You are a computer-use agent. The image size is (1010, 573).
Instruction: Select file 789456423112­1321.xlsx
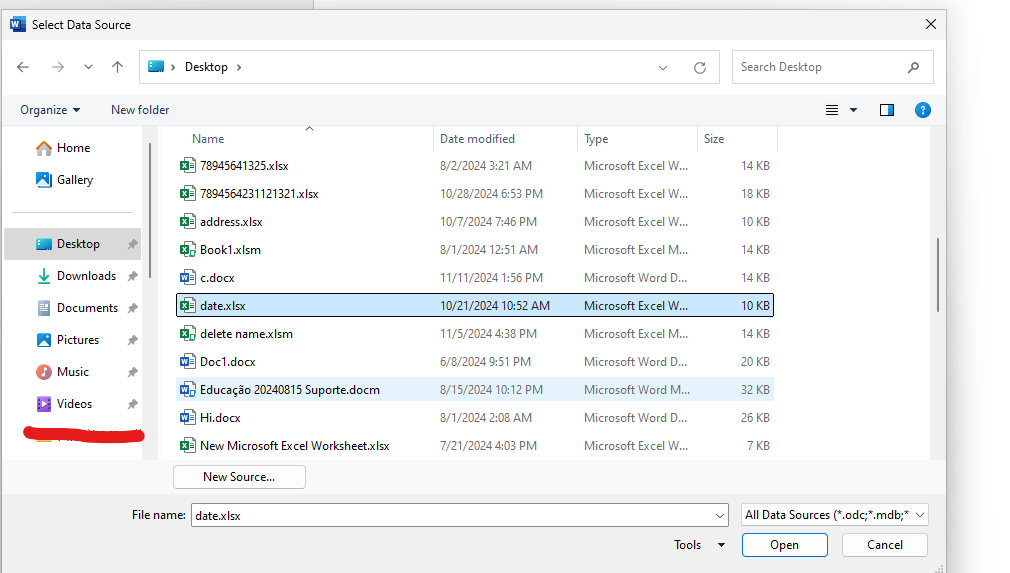click(x=475, y=194)
